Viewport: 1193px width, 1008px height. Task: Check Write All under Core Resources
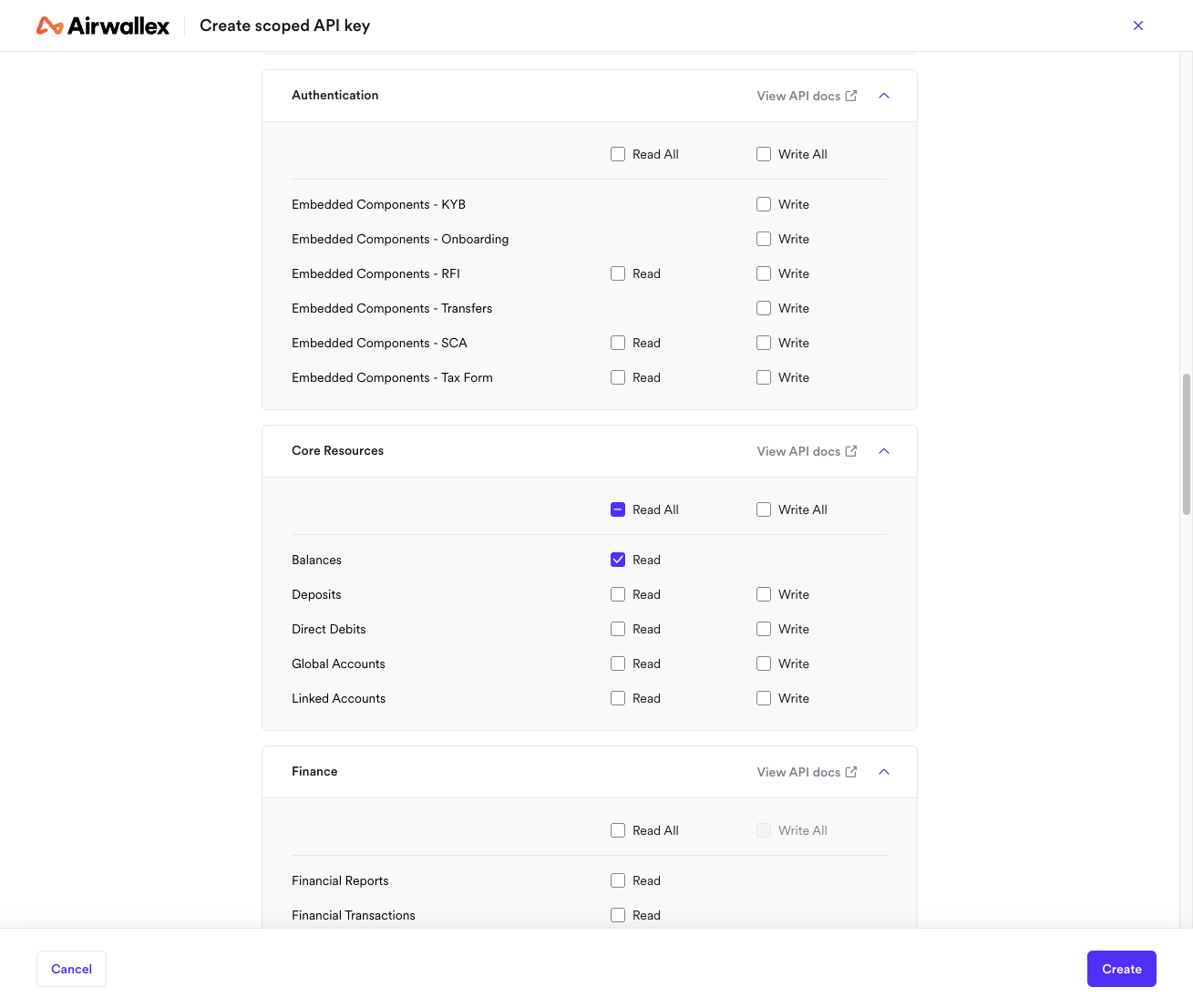point(764,509)
